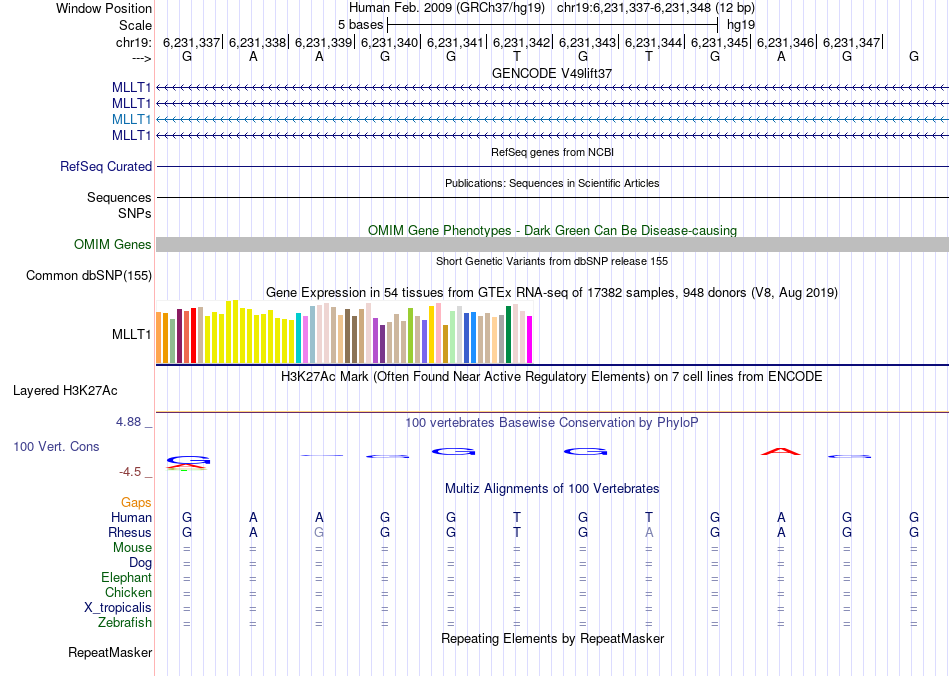950x676 pixels.
Task: Open the RefSeq Curated track label
Action: pyautogui.click(x=106, y=167)
